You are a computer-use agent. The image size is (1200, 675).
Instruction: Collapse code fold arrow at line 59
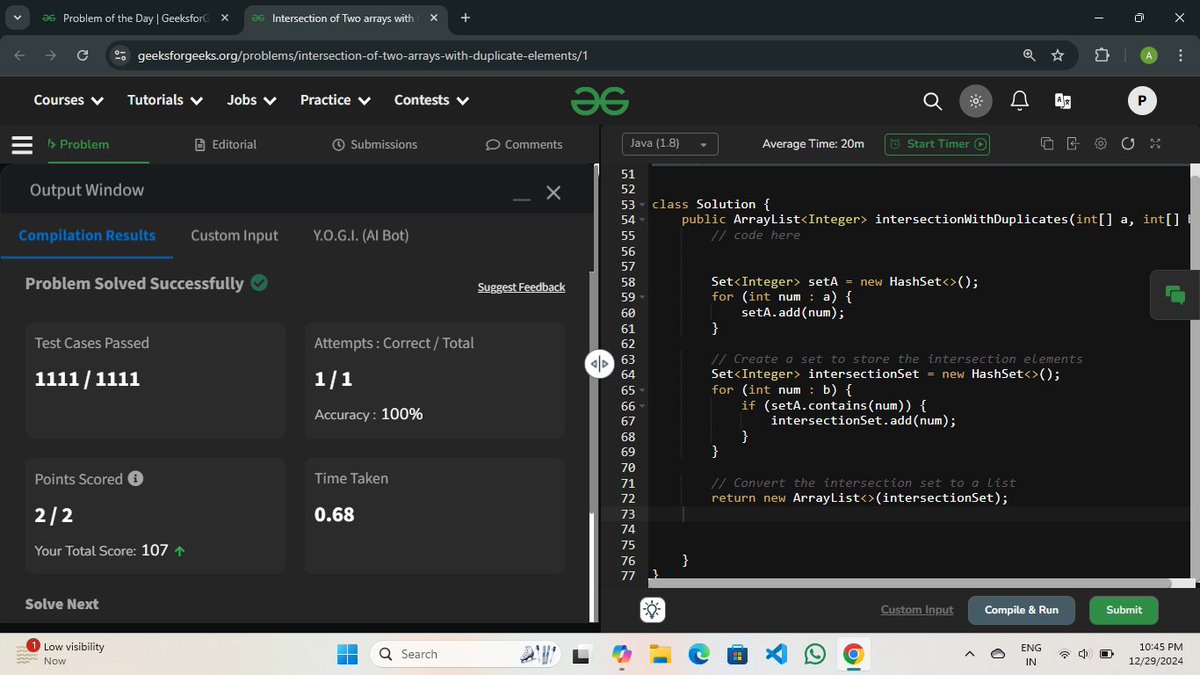click(643, 297)
